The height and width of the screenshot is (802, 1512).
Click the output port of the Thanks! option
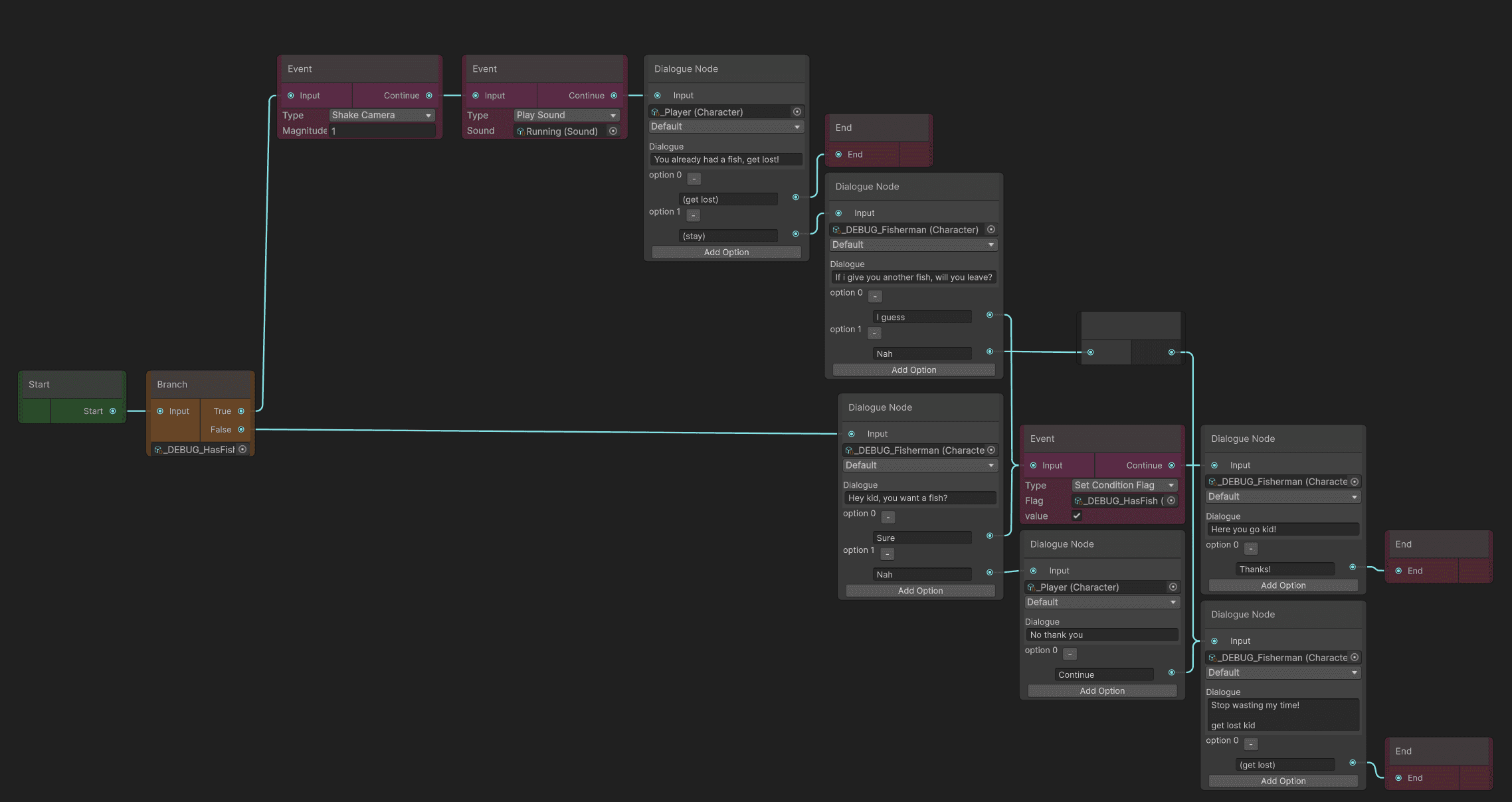click(1353, 567)
